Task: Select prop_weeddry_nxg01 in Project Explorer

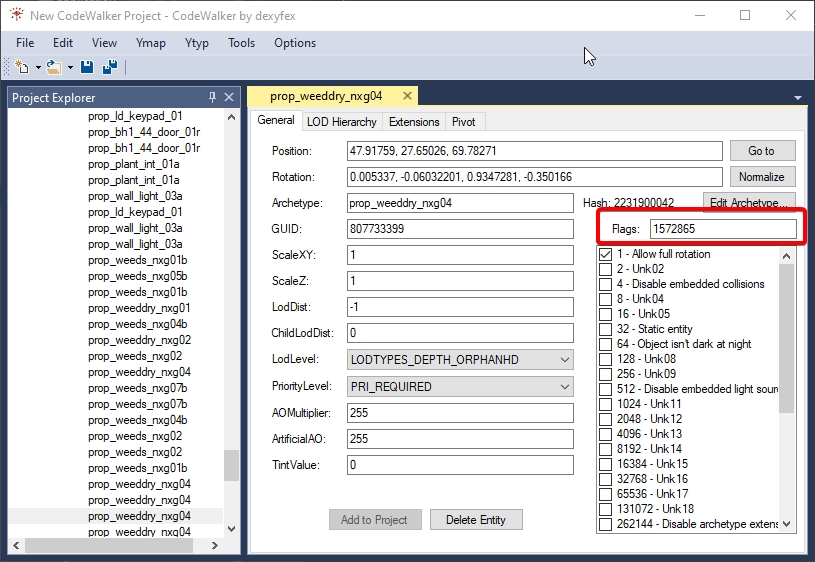Action: tap(139, 308)
